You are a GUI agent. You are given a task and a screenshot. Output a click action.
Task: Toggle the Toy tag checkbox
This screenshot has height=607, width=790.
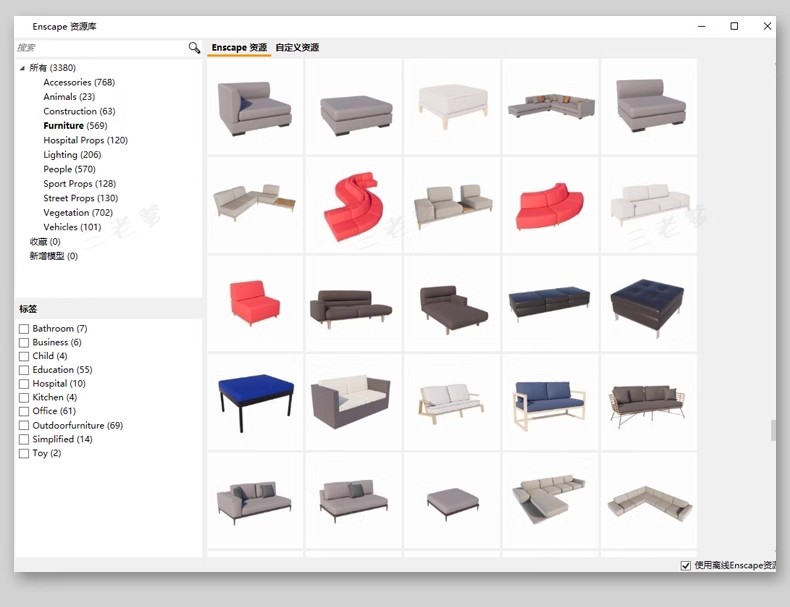pyautogui.click(x=24, y=453)
